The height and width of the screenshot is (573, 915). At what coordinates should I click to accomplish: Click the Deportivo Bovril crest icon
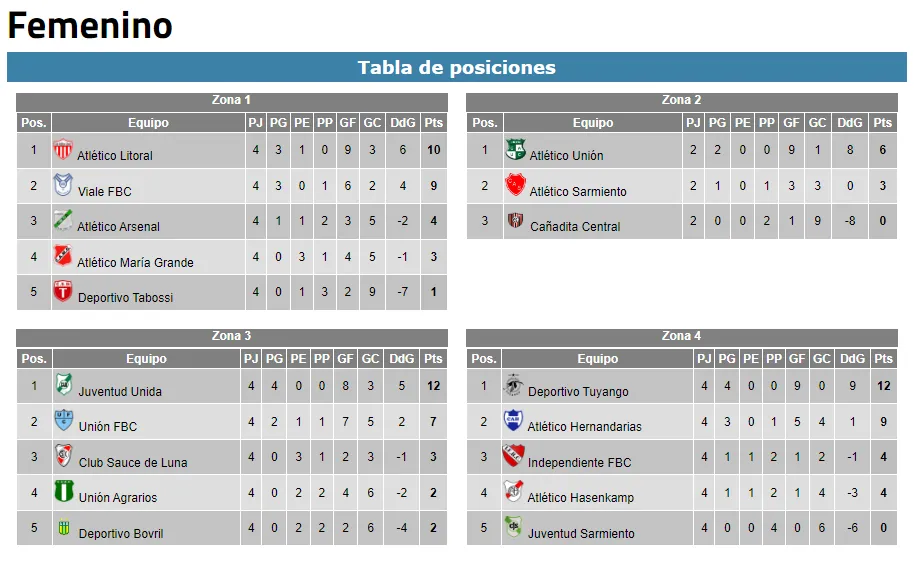click(x=64, y=528)
